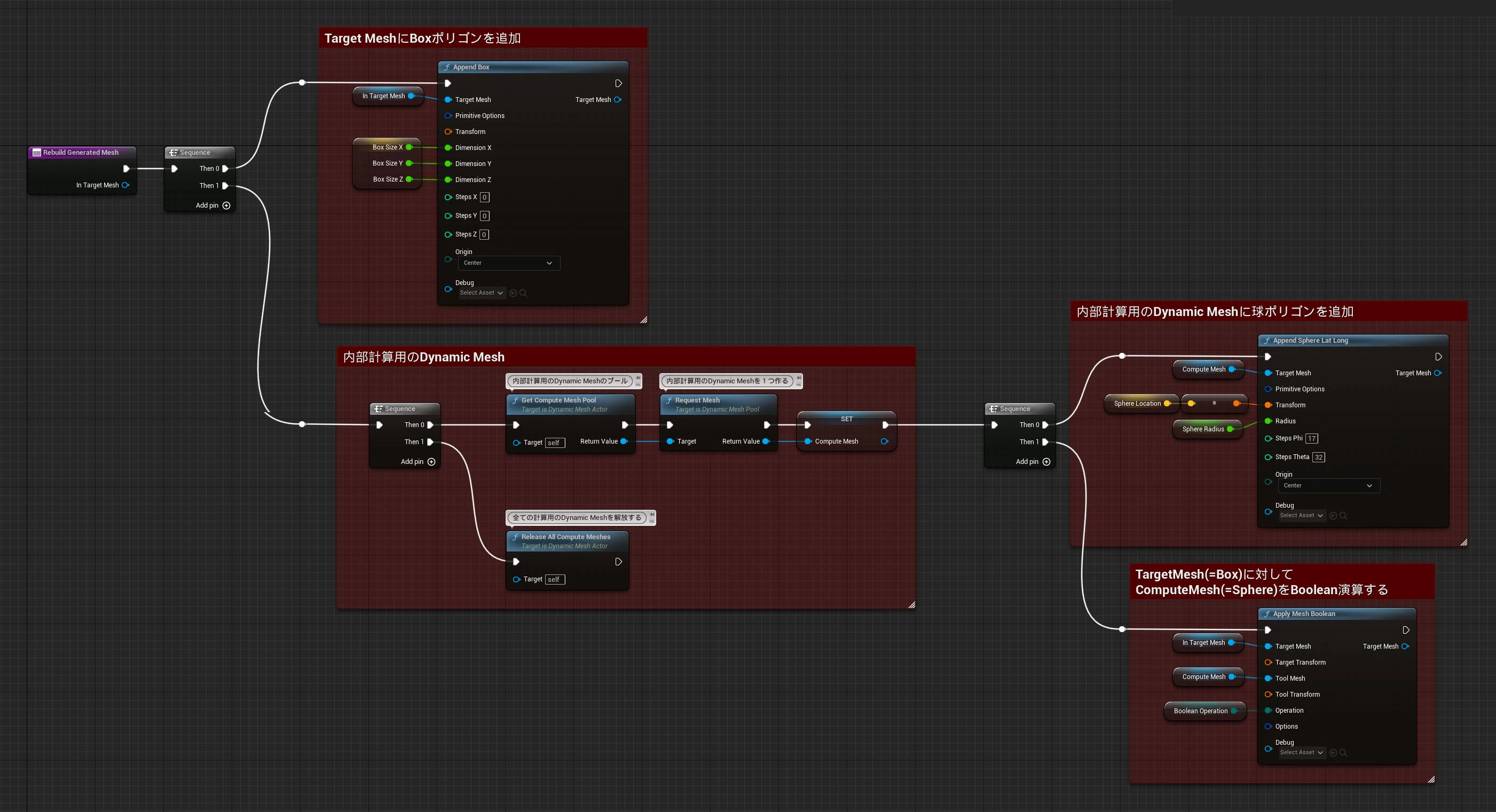Viewport: 1496px width, 812px height.
Task: Click output pin of SET Compute Mesh node
Action: [885, 442]
